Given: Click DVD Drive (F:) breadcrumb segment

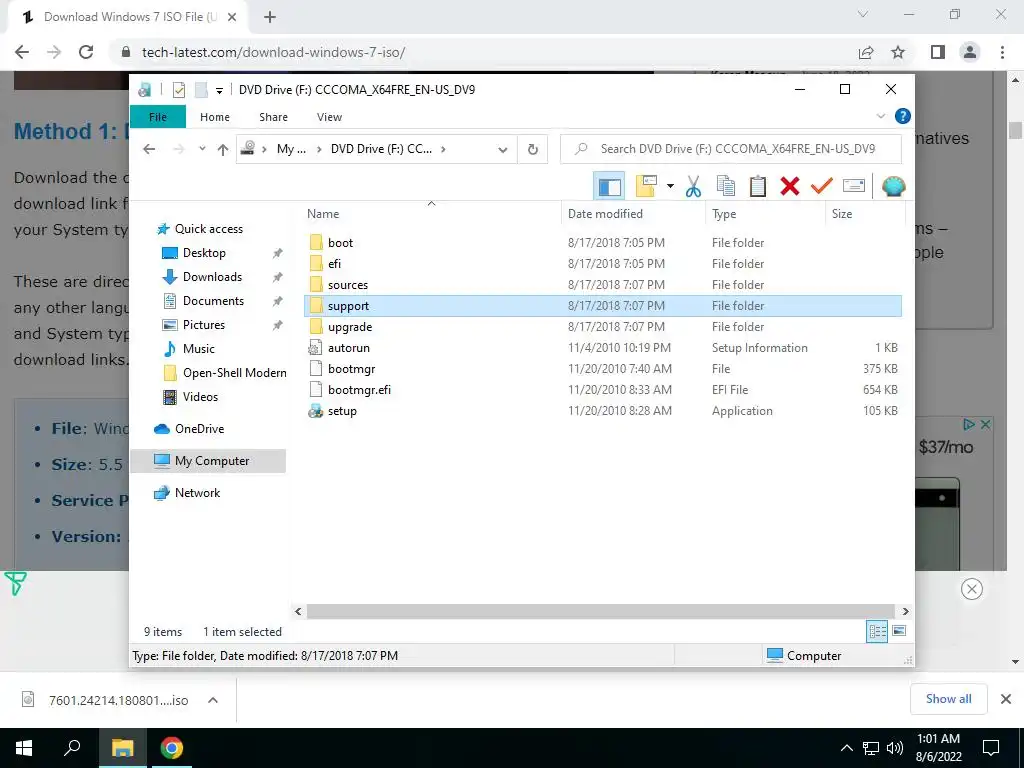Looking at the screenshot, I should [381, 149].
